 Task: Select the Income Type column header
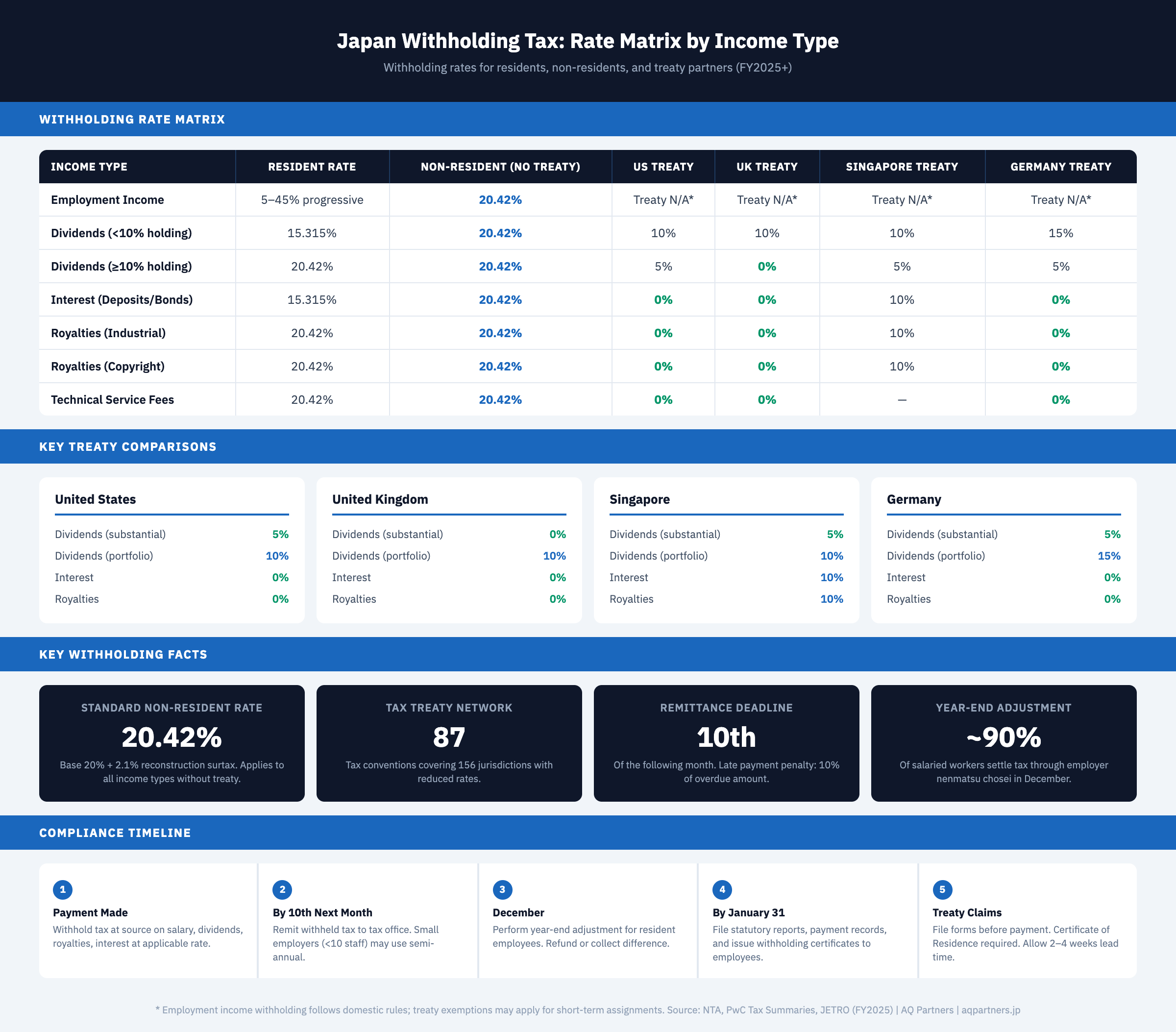pyautogui.click(x=89, y=167)
